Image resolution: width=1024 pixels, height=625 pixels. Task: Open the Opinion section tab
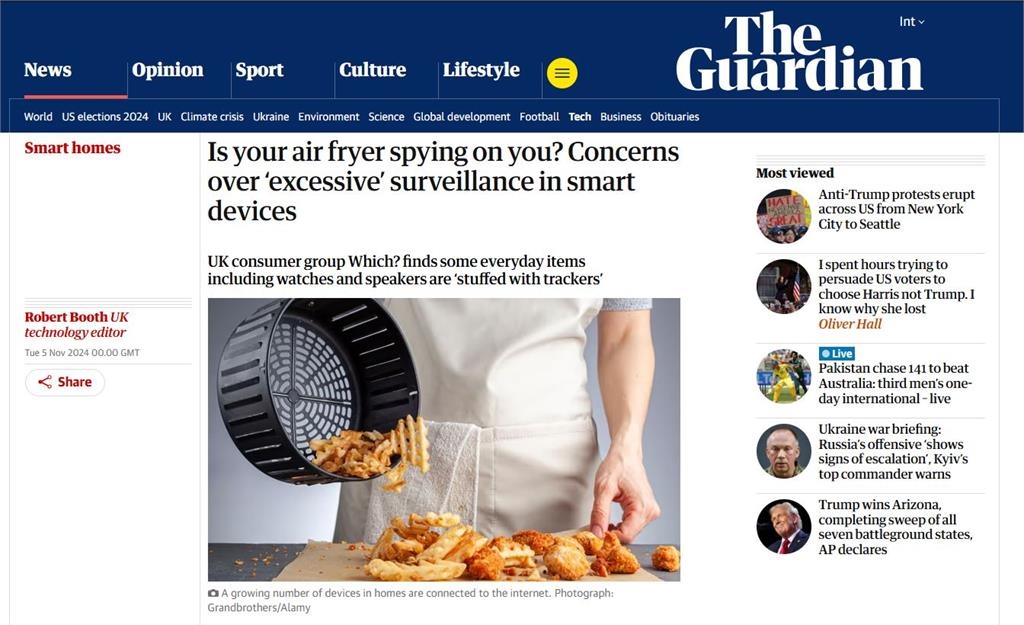point(167,70)
